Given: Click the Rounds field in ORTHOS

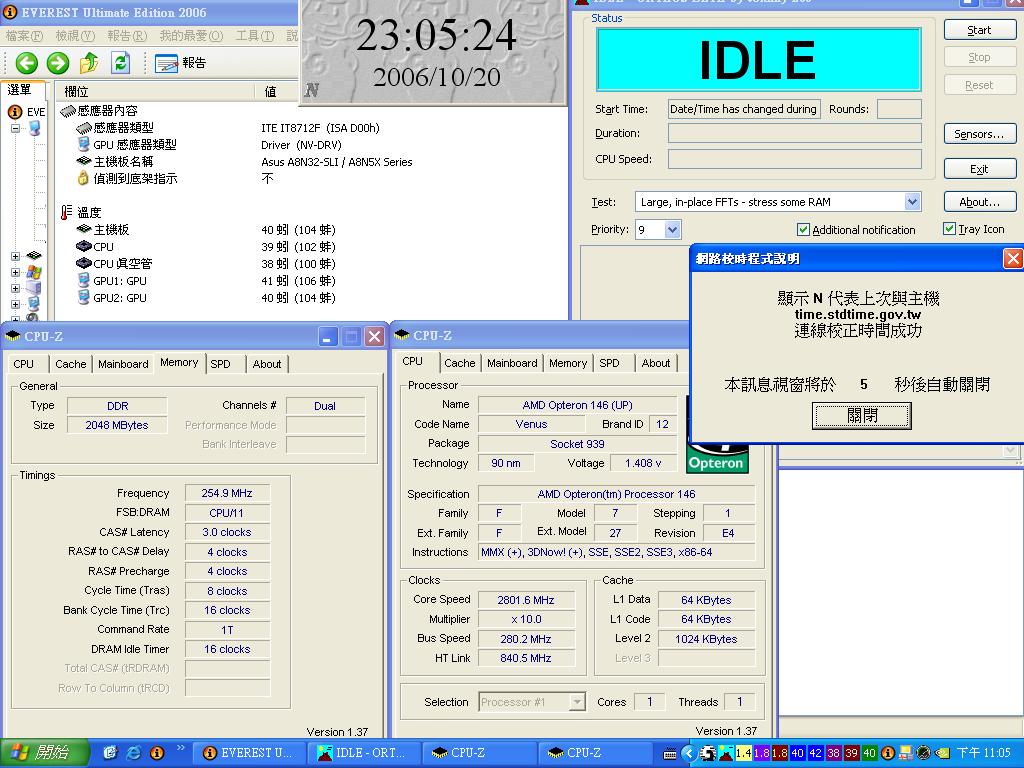Looking at the screenshot, I should point(899,109).
